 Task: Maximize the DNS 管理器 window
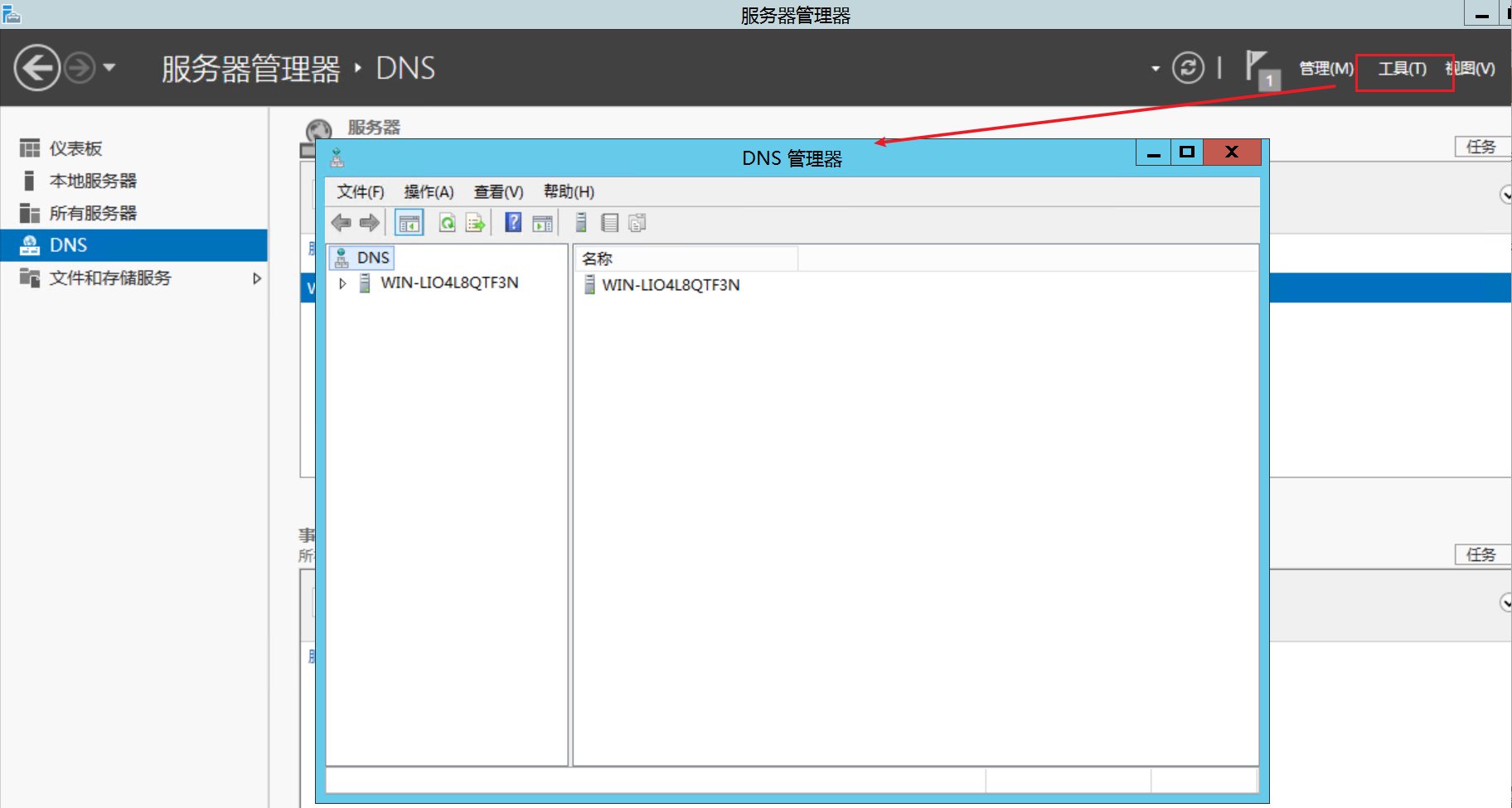[x=1187, y=152]
